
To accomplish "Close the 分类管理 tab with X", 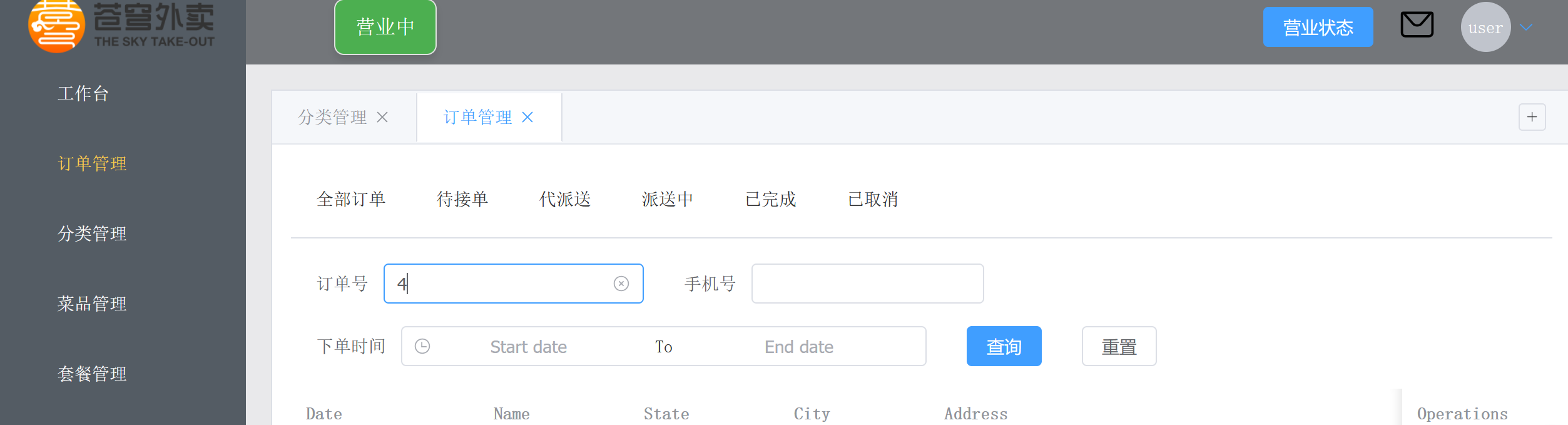I will coord(382,117).
